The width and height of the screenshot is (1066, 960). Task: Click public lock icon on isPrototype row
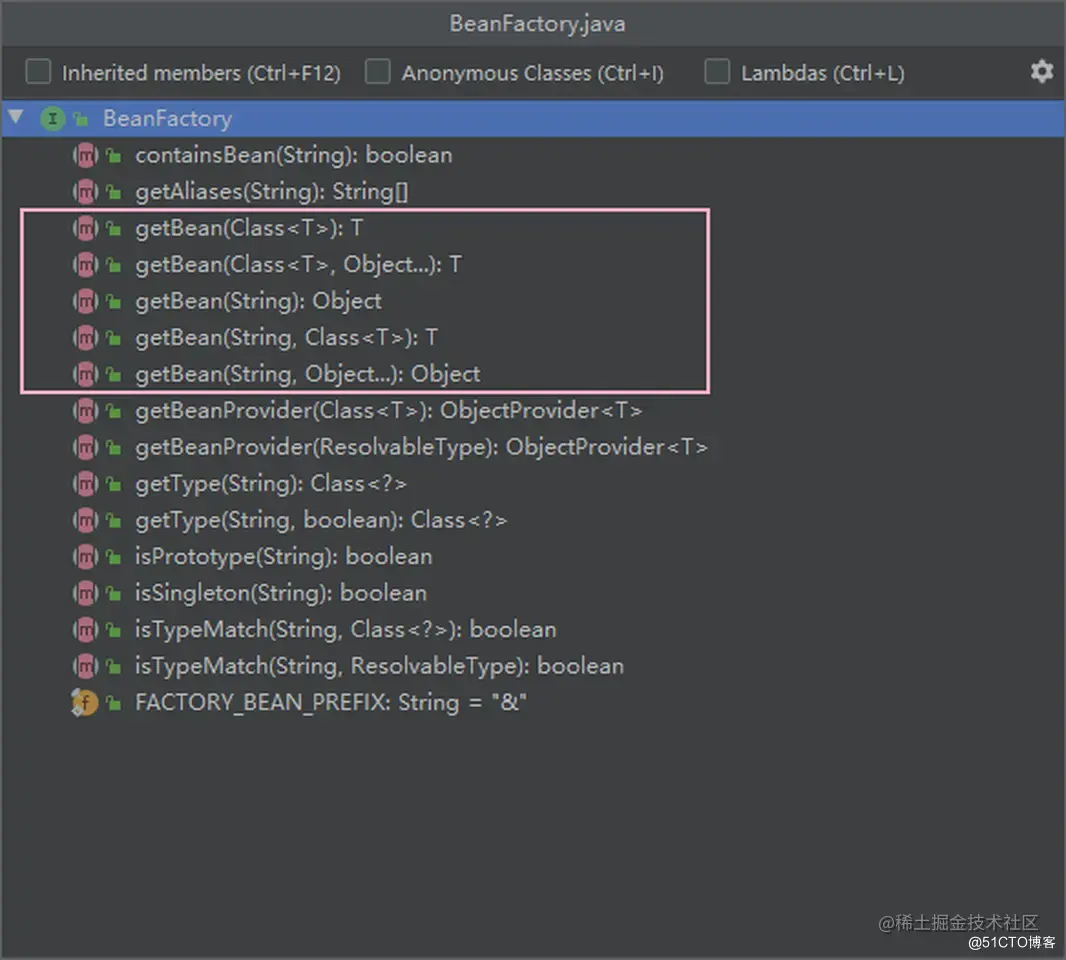(x=114, y=558)
